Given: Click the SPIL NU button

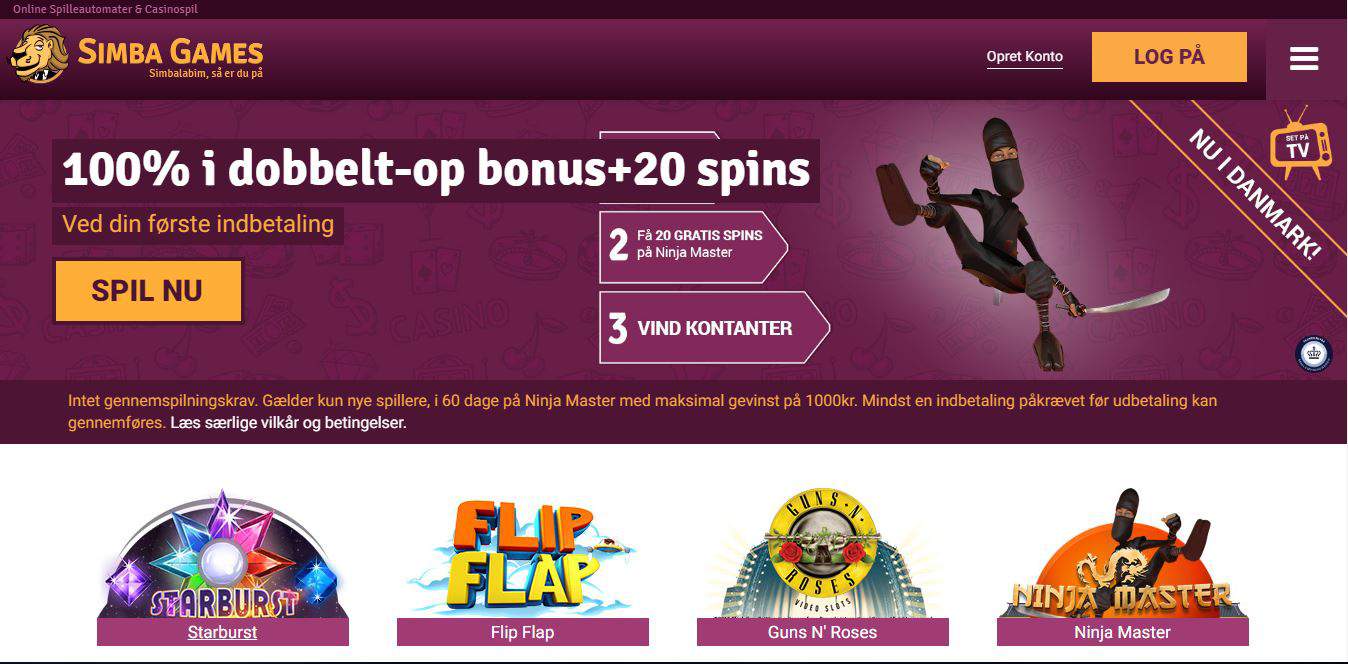Looking at the screenshot, I should coord(148,291).
